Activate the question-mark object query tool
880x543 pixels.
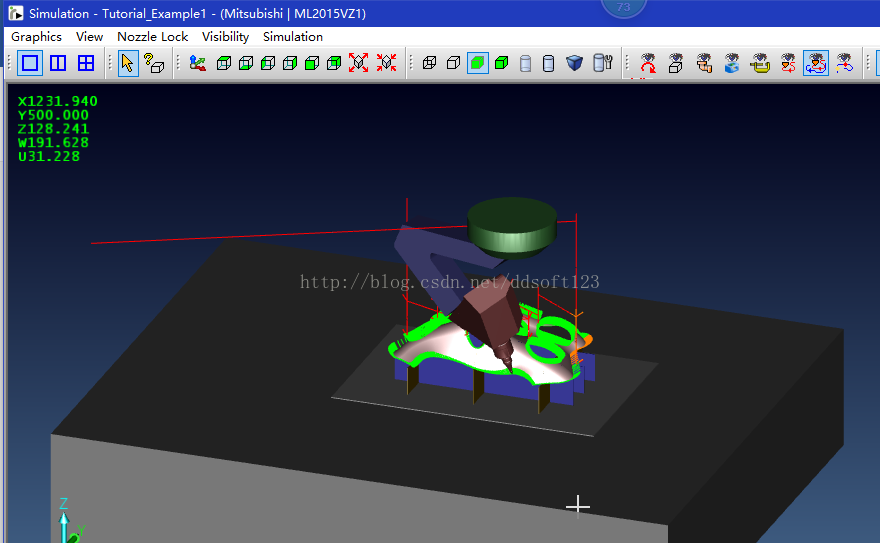pyautogui.click(x=154, y=63)
